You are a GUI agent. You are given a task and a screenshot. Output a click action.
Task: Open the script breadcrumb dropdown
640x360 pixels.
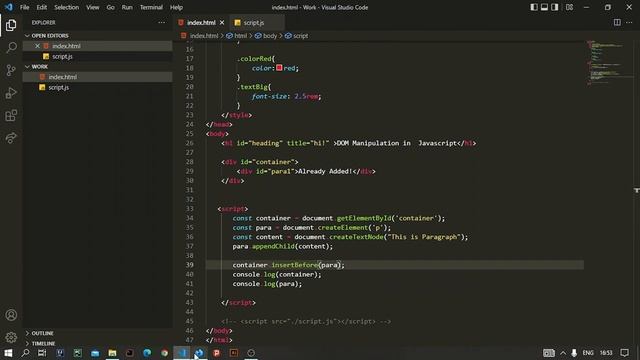tap(296, 36)
